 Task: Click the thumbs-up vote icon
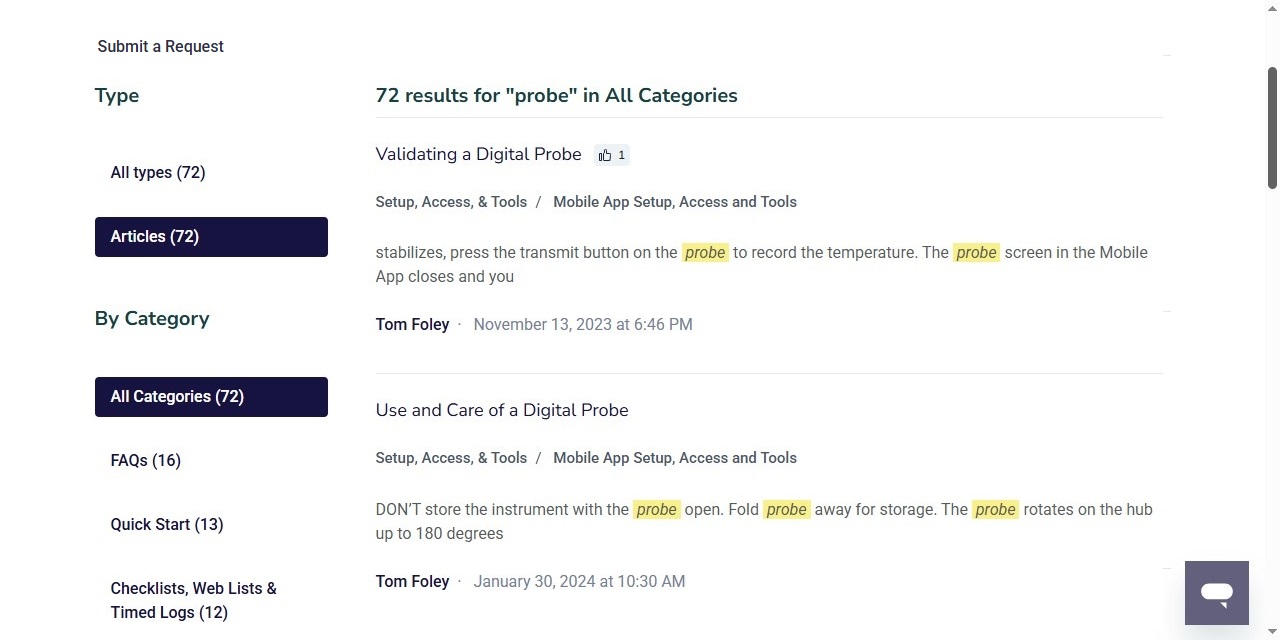(x=605, y=155)
